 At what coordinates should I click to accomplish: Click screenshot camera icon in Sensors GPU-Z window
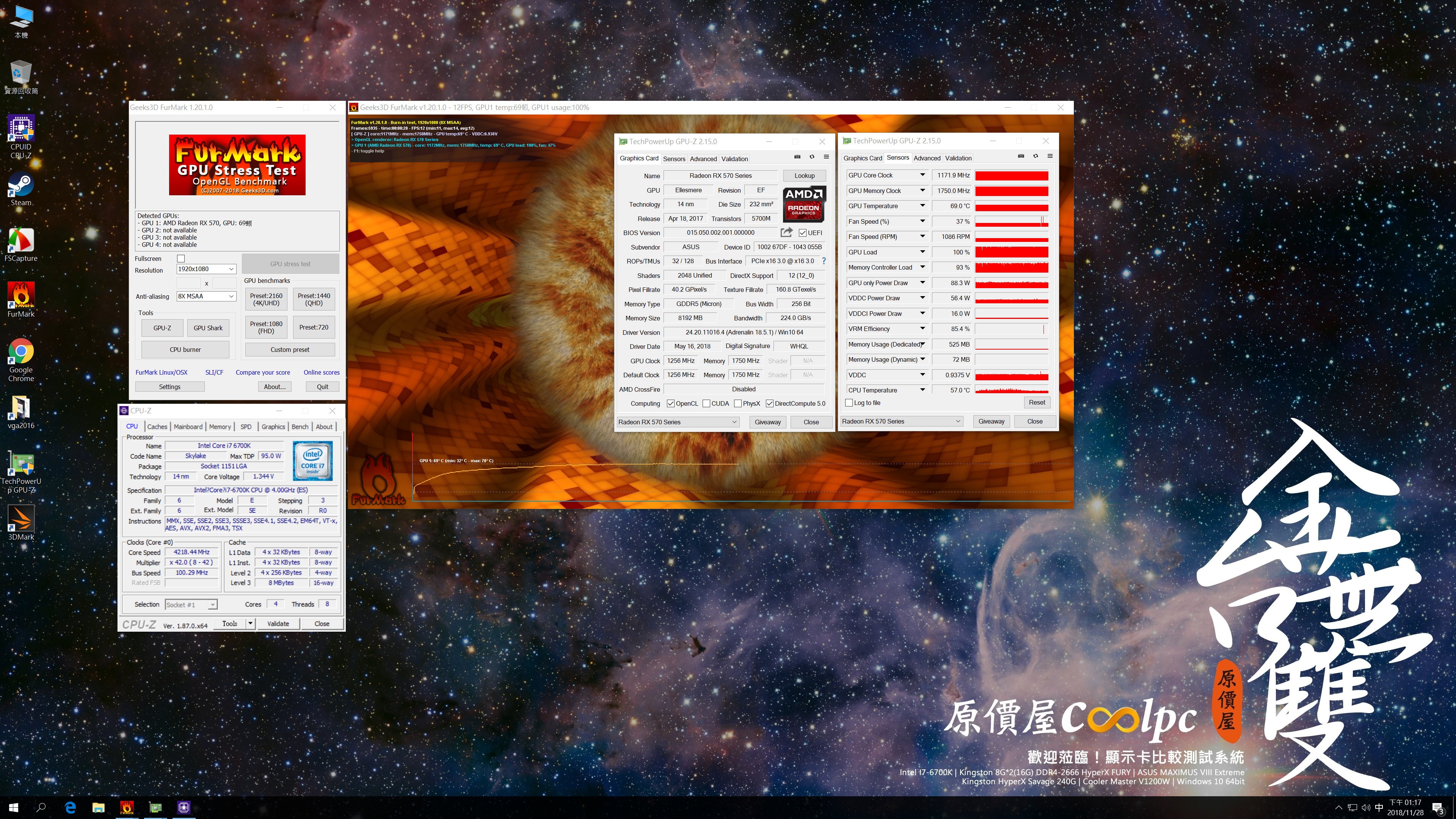pos(1021,156)
